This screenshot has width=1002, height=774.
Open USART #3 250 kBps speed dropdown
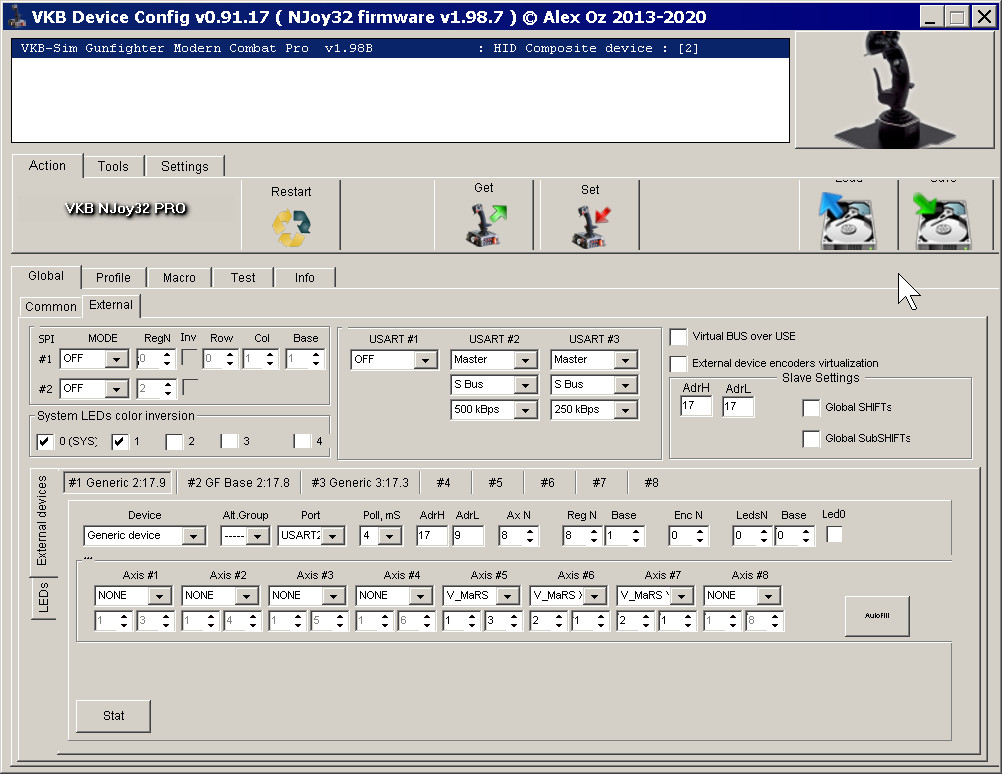pyautogui.click(x=625, y=410)
